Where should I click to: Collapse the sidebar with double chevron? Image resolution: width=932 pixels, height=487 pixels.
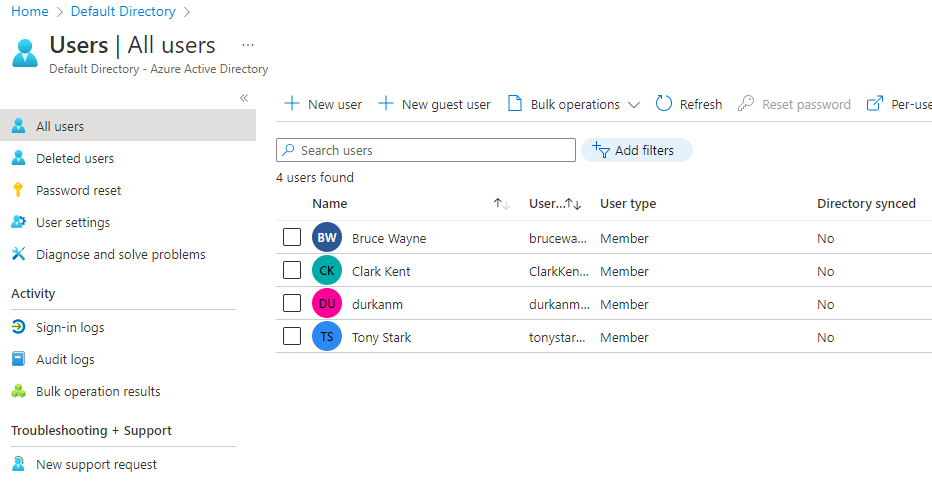(244, 97)
